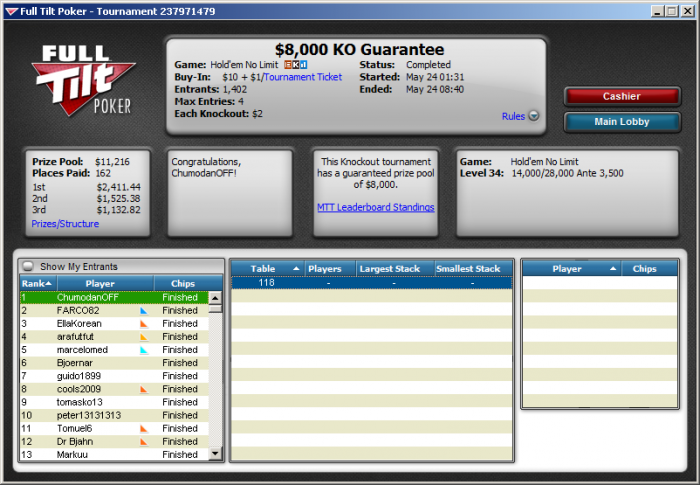Select player Tomuel6 row
700x485 pixels.
114,429
